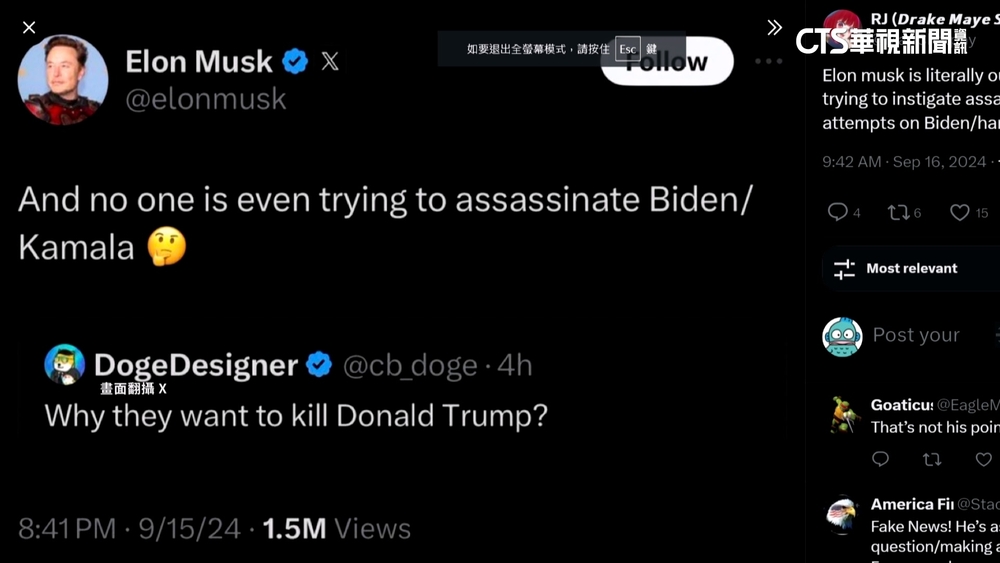Reply to RJ's post via comment icon
1000x563 pixels.
click(x=838, y=212)
